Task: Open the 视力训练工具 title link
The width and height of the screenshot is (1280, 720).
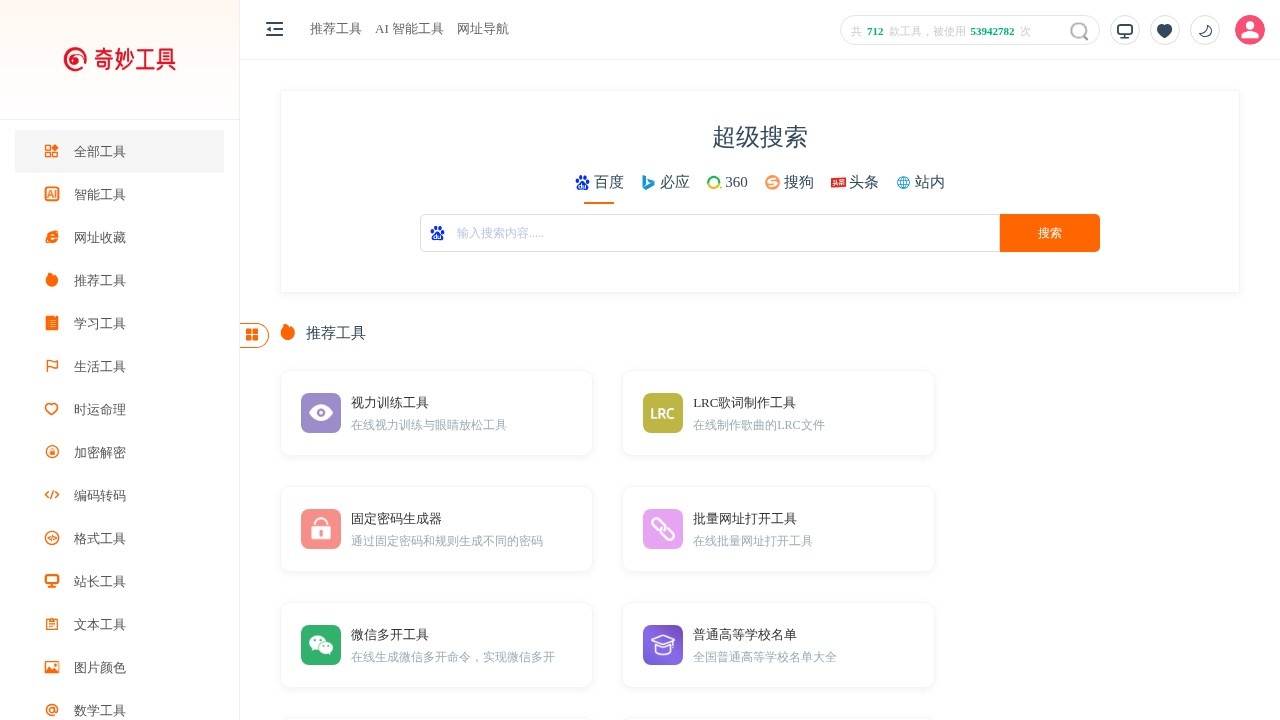Action: (x=390, y=403)
